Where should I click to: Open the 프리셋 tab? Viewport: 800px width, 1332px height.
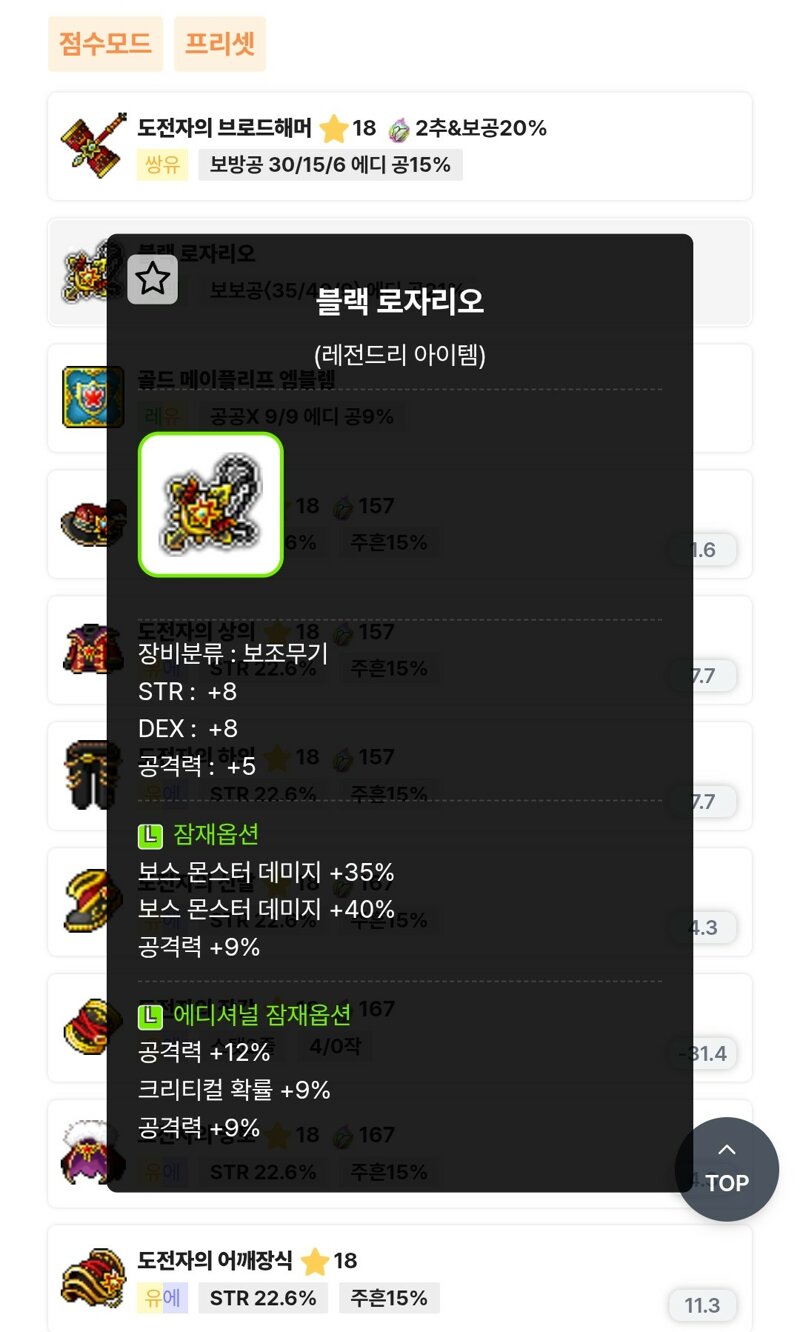point(220,44)
